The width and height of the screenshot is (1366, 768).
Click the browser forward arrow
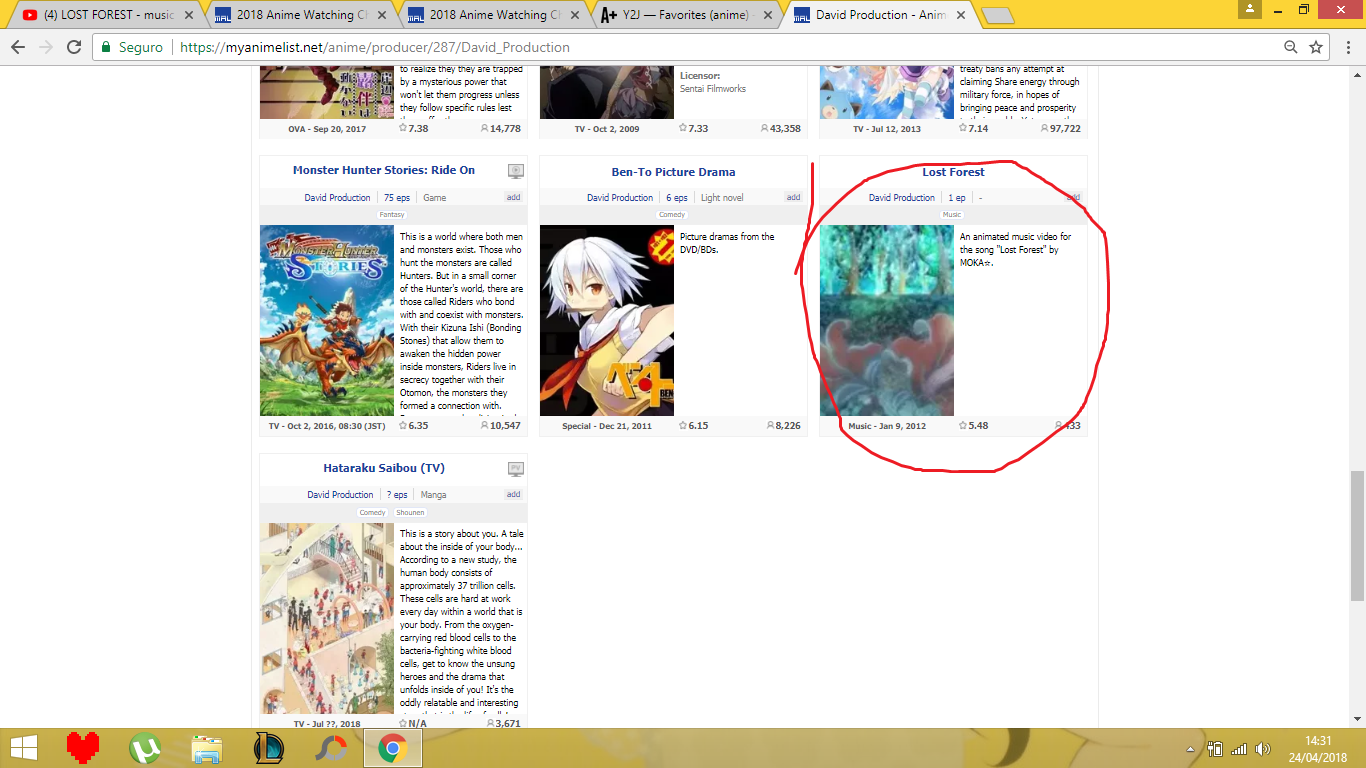(x=46, y=47)
